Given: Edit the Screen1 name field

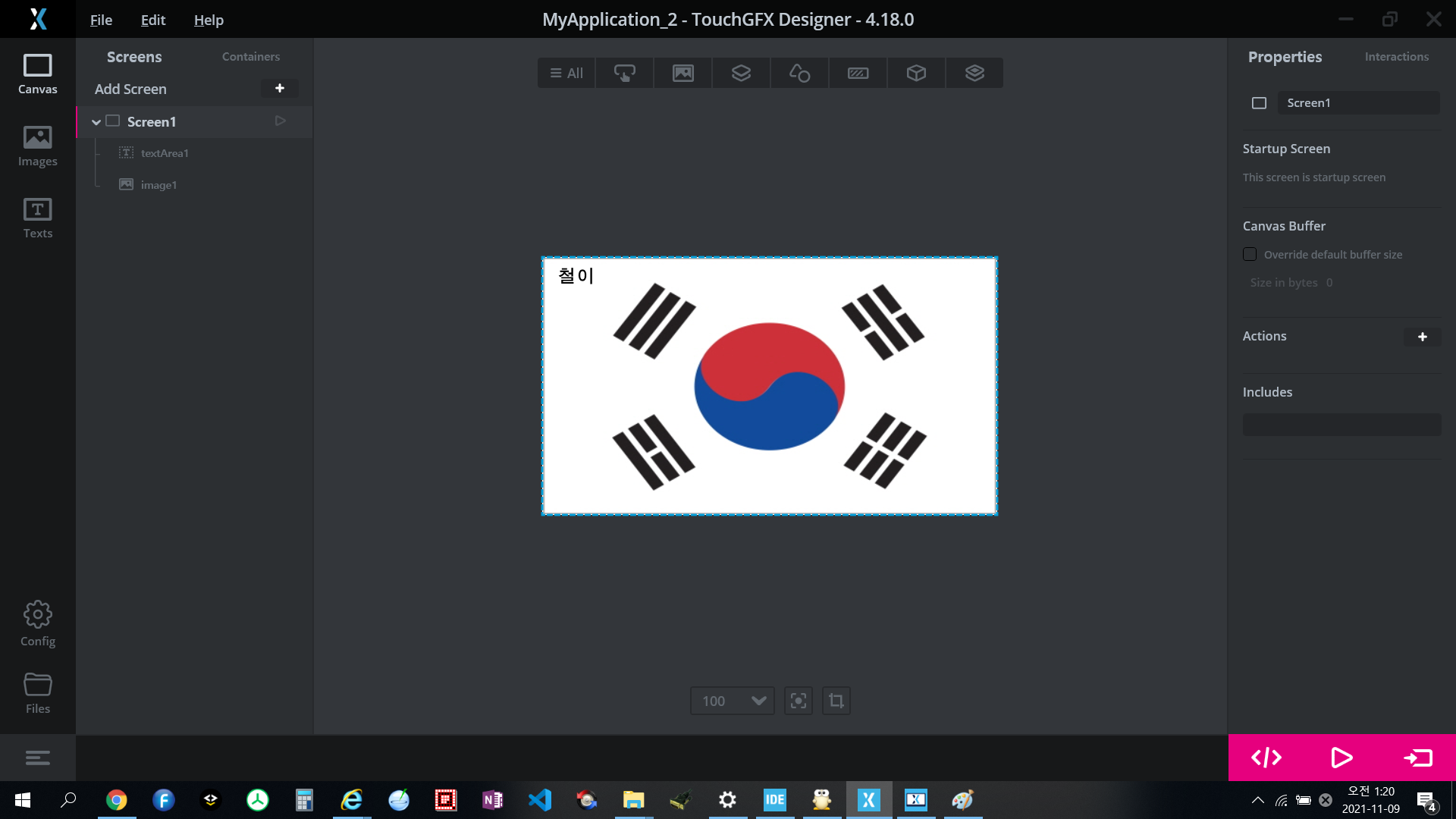Looking at the screenshot, I should 1358,103.
